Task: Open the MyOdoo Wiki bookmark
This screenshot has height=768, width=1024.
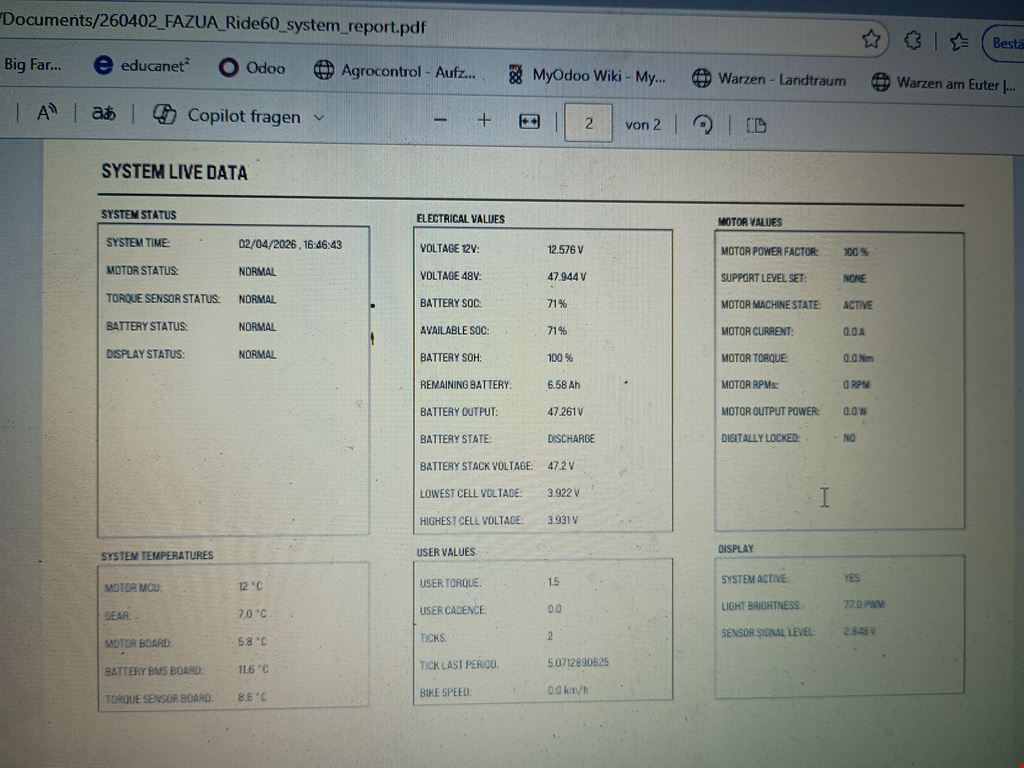Action: [x=586, y=75]
